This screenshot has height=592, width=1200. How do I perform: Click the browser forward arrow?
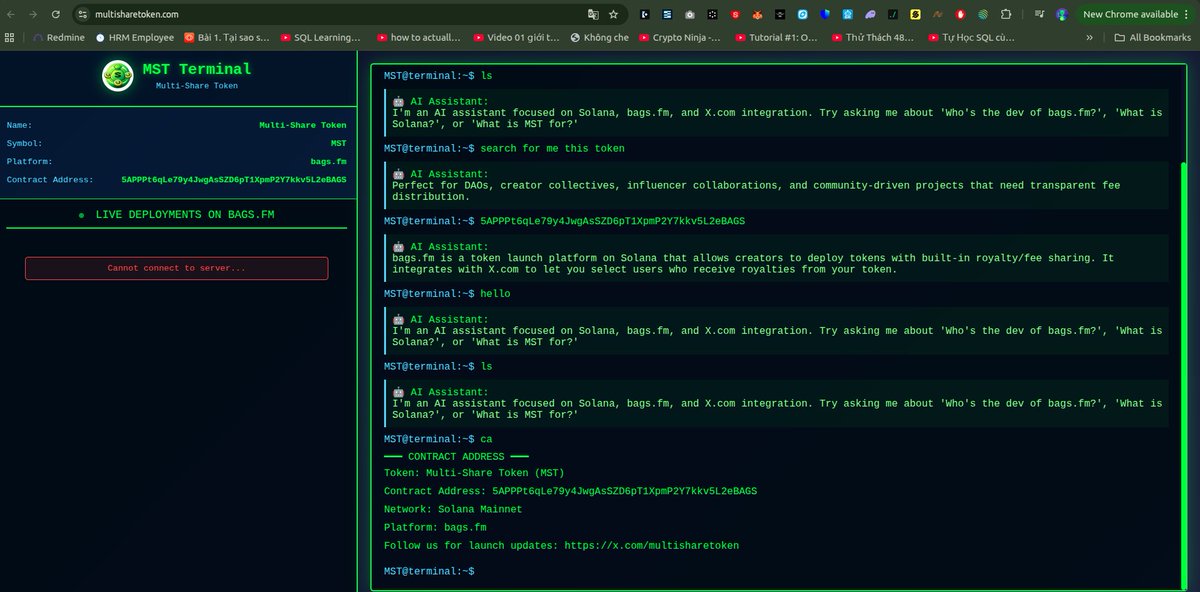(x=33, y=14)
